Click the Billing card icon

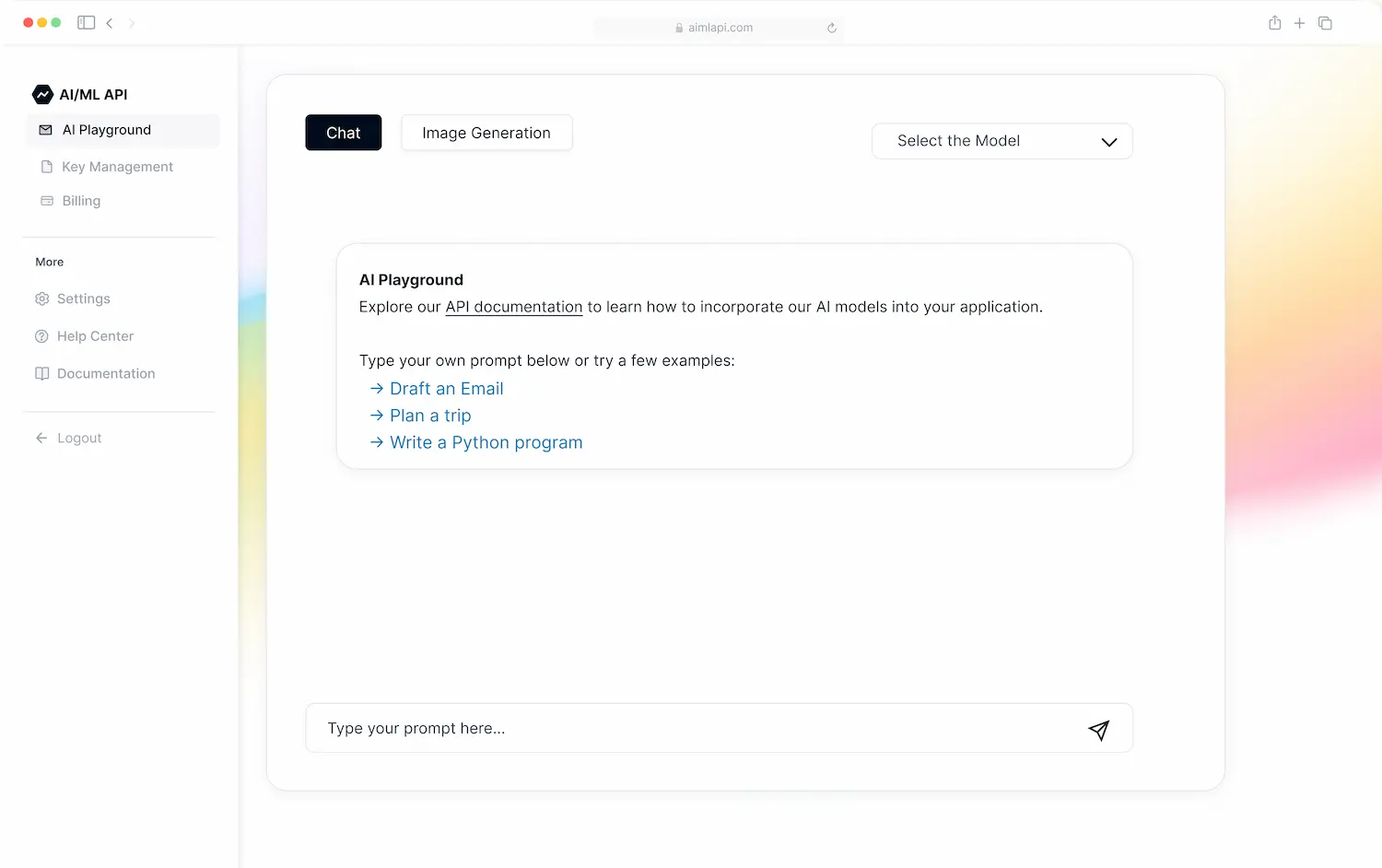(x=46, y=200)
